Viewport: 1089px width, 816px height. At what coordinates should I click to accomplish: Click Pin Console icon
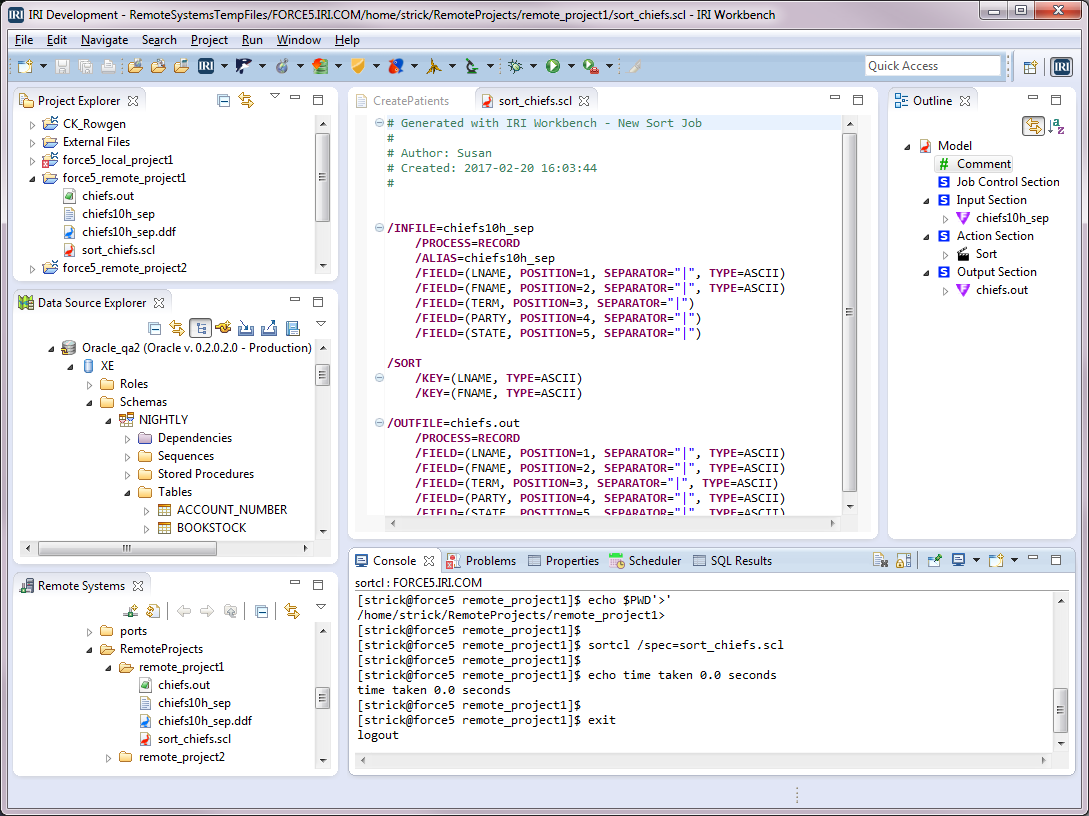pyautogui.click(x=935, y=560)
